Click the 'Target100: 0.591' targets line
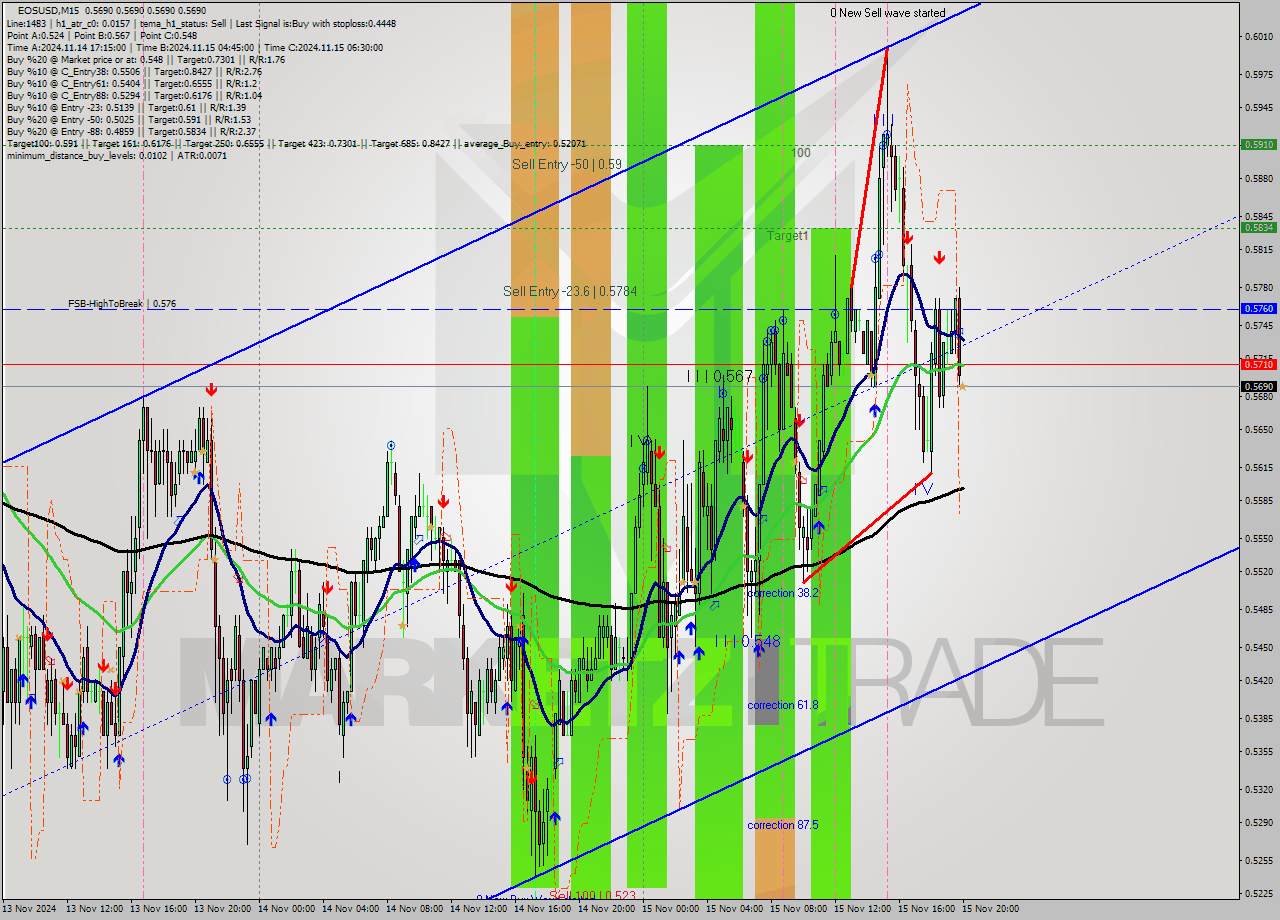Viewport: 1280px width, 920px height. [296, 144]
